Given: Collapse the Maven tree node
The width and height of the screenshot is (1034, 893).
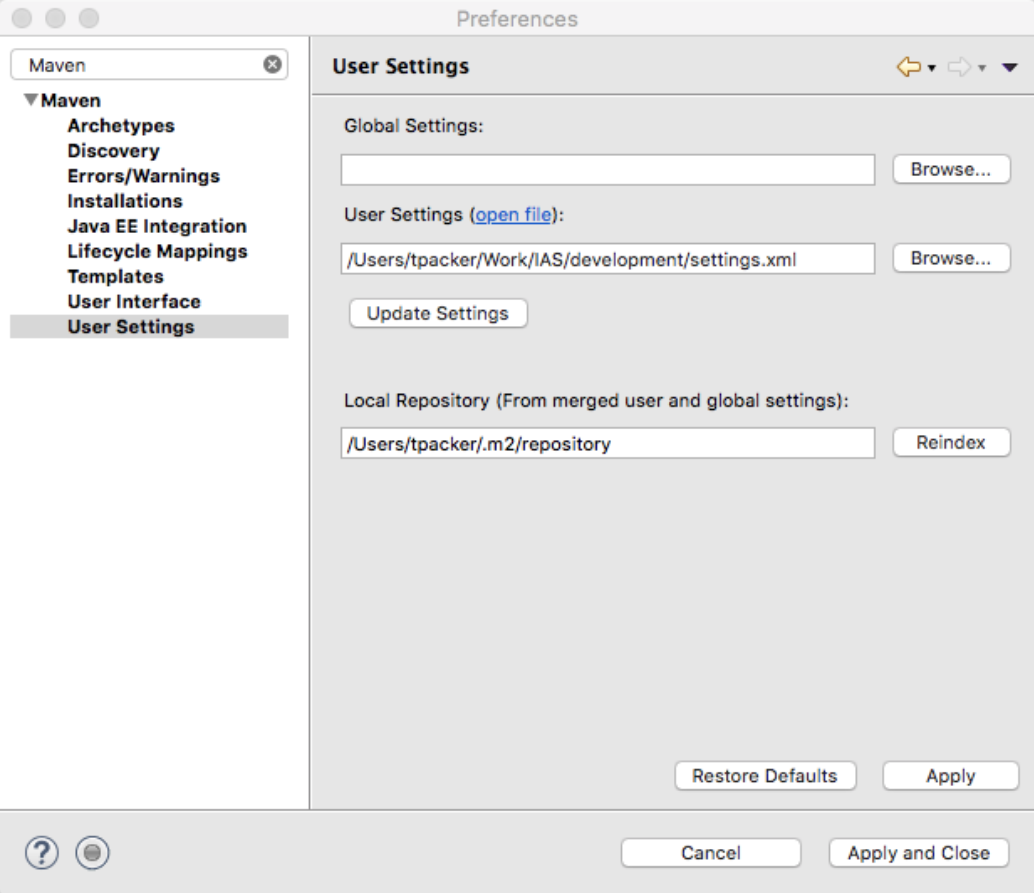Looking at the screenshot, I should pyautogui.click(x=30, y=100).
